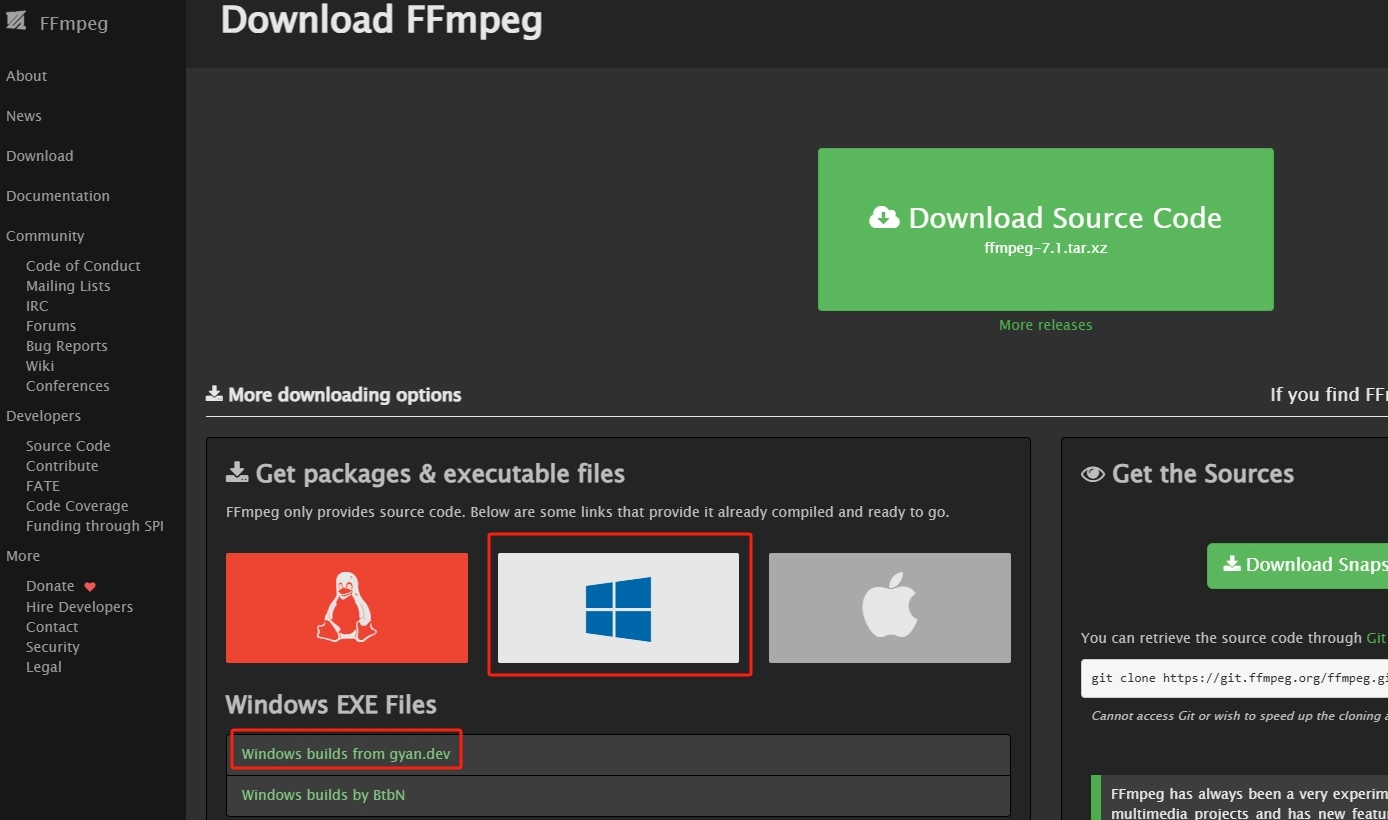Open the Legal page

44,667
